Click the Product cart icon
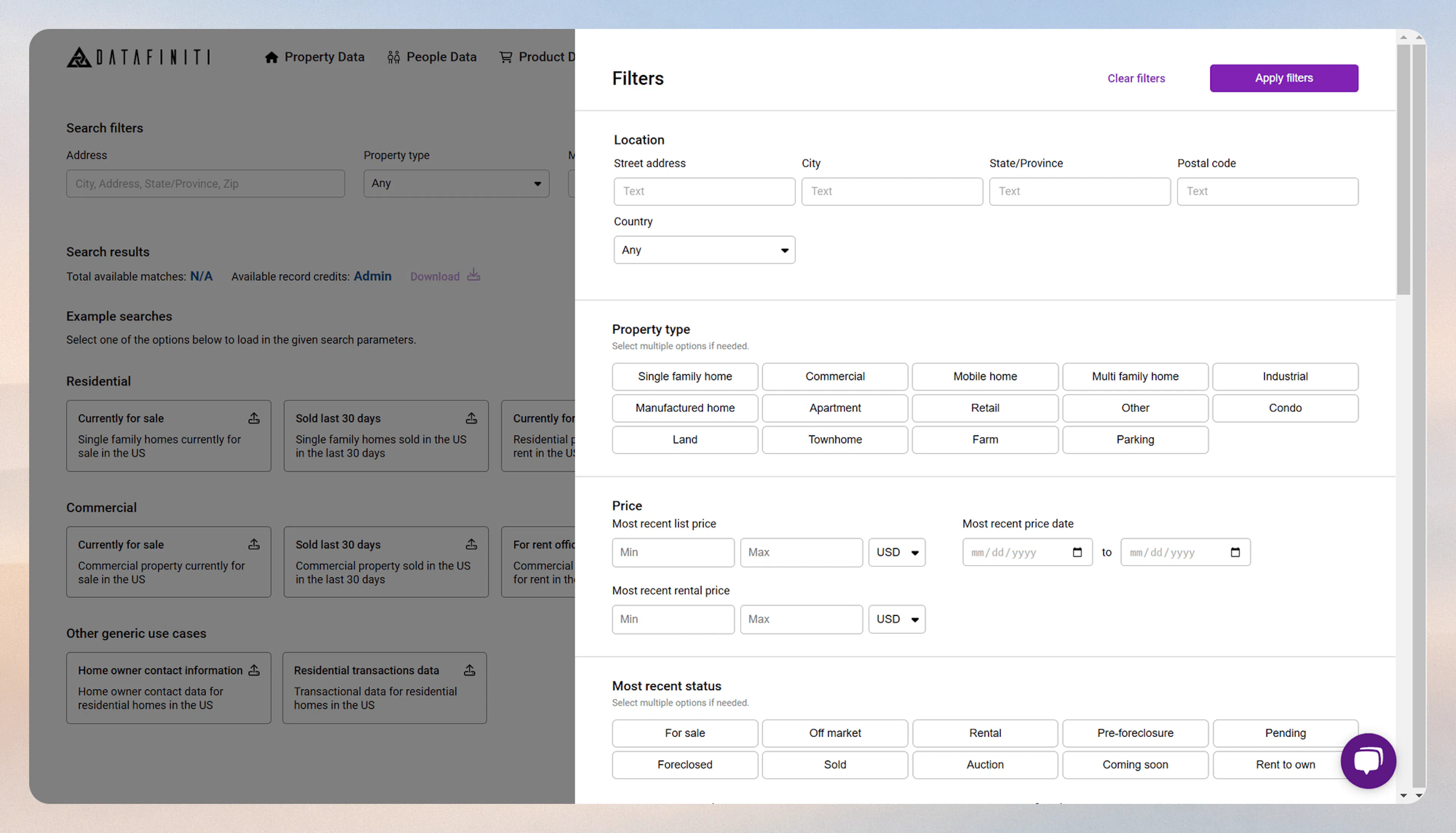1456x833 pixels. click(506, 56)
